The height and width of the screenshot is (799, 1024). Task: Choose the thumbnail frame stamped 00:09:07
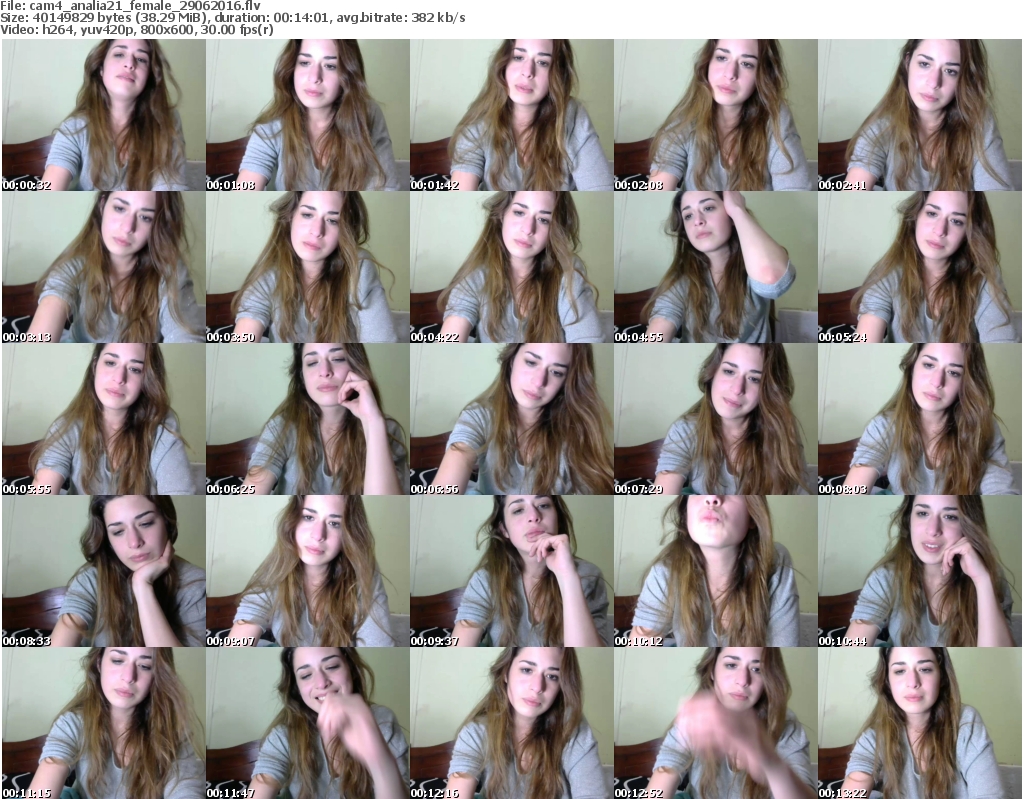pyautogui.click(x=308, y=571)
